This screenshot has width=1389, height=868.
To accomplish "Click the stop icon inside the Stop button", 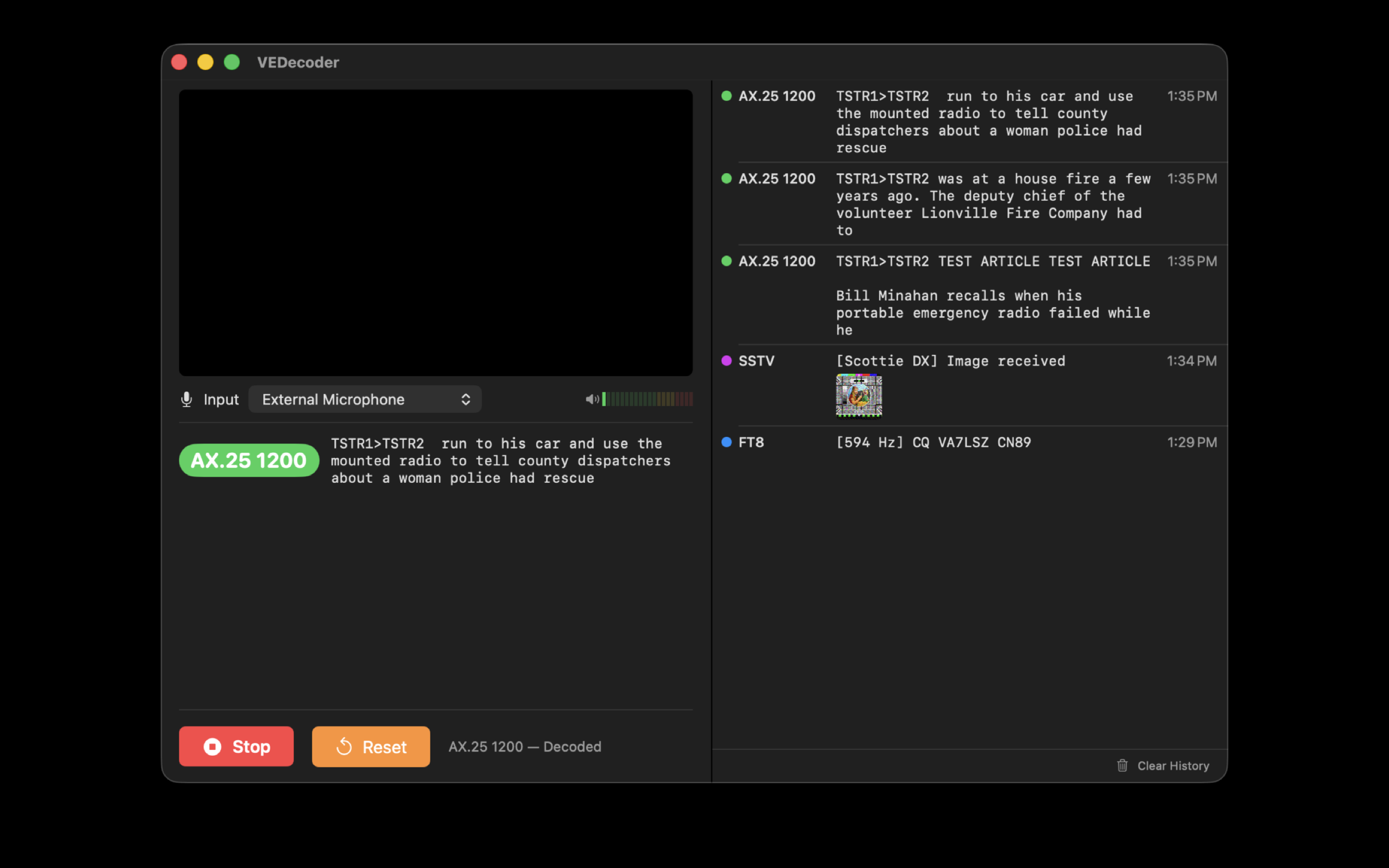I will tap(213, 746).
